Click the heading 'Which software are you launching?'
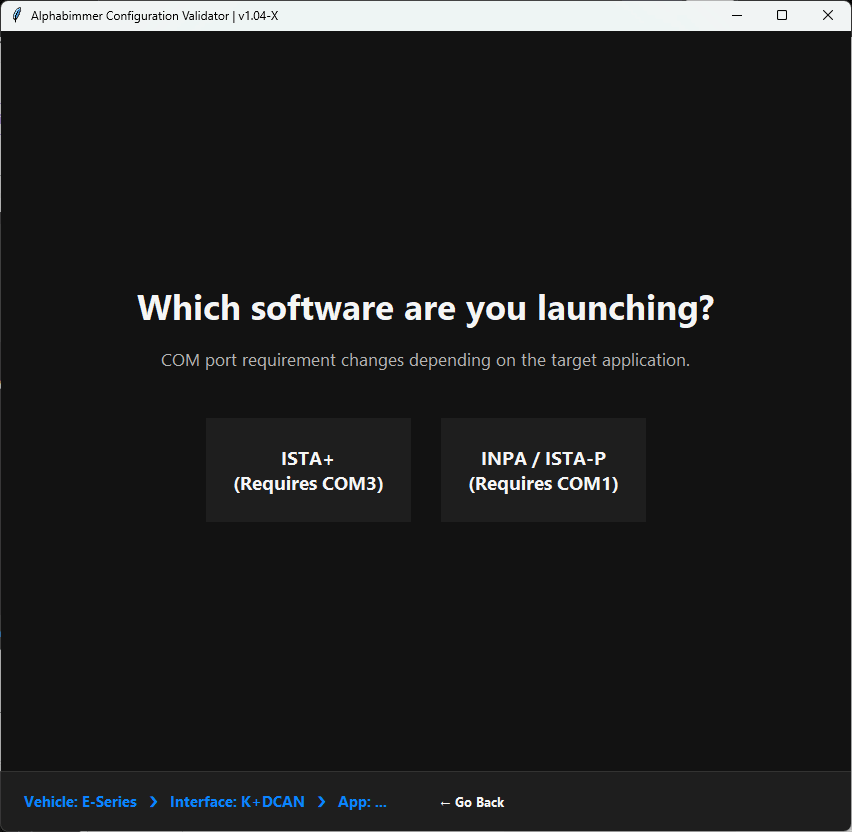Image resolution: width=852 pixels, height=832 pixels. click(x=425, y=308)
